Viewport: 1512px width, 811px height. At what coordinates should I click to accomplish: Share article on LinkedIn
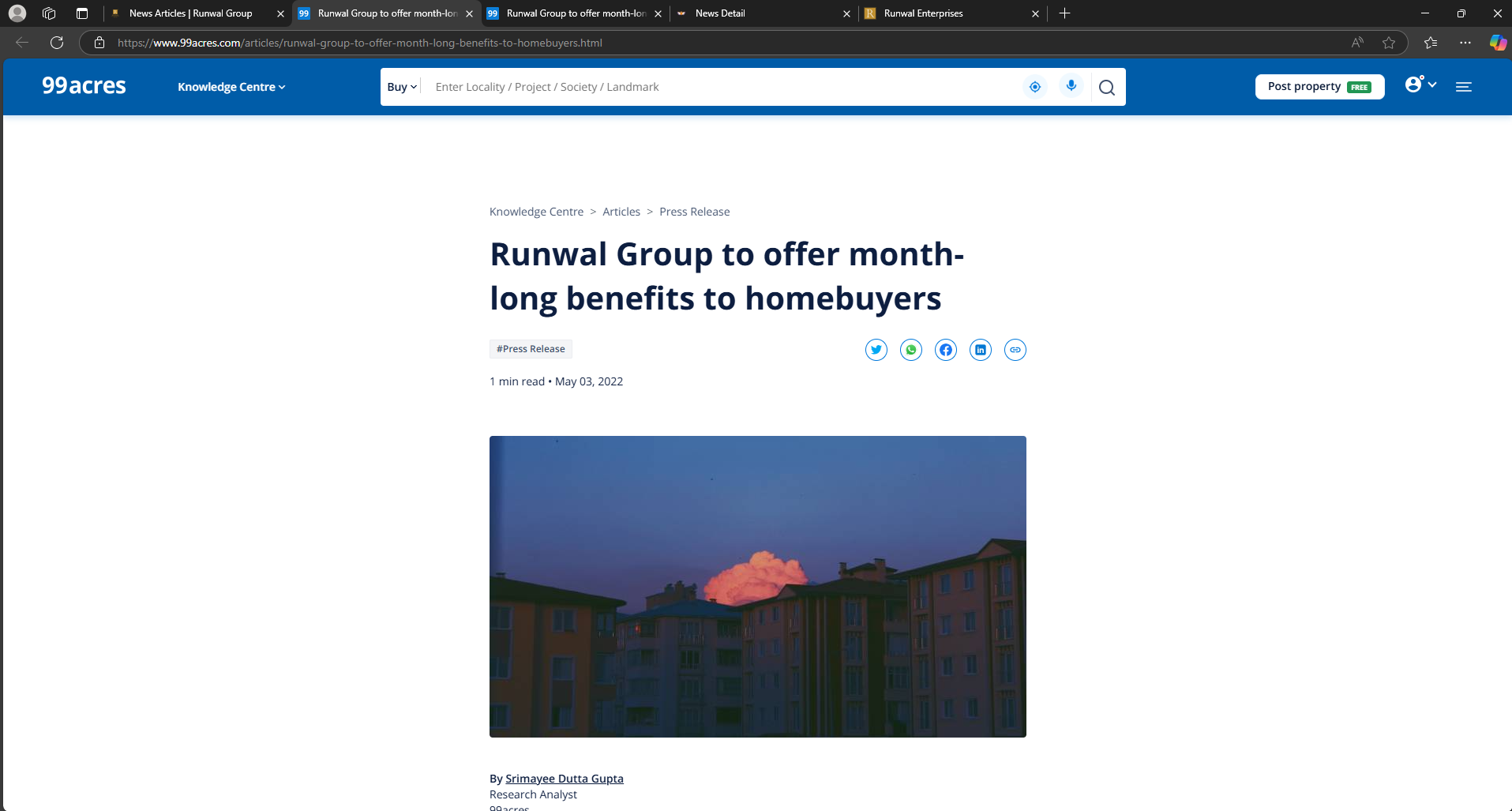[980, 350]
